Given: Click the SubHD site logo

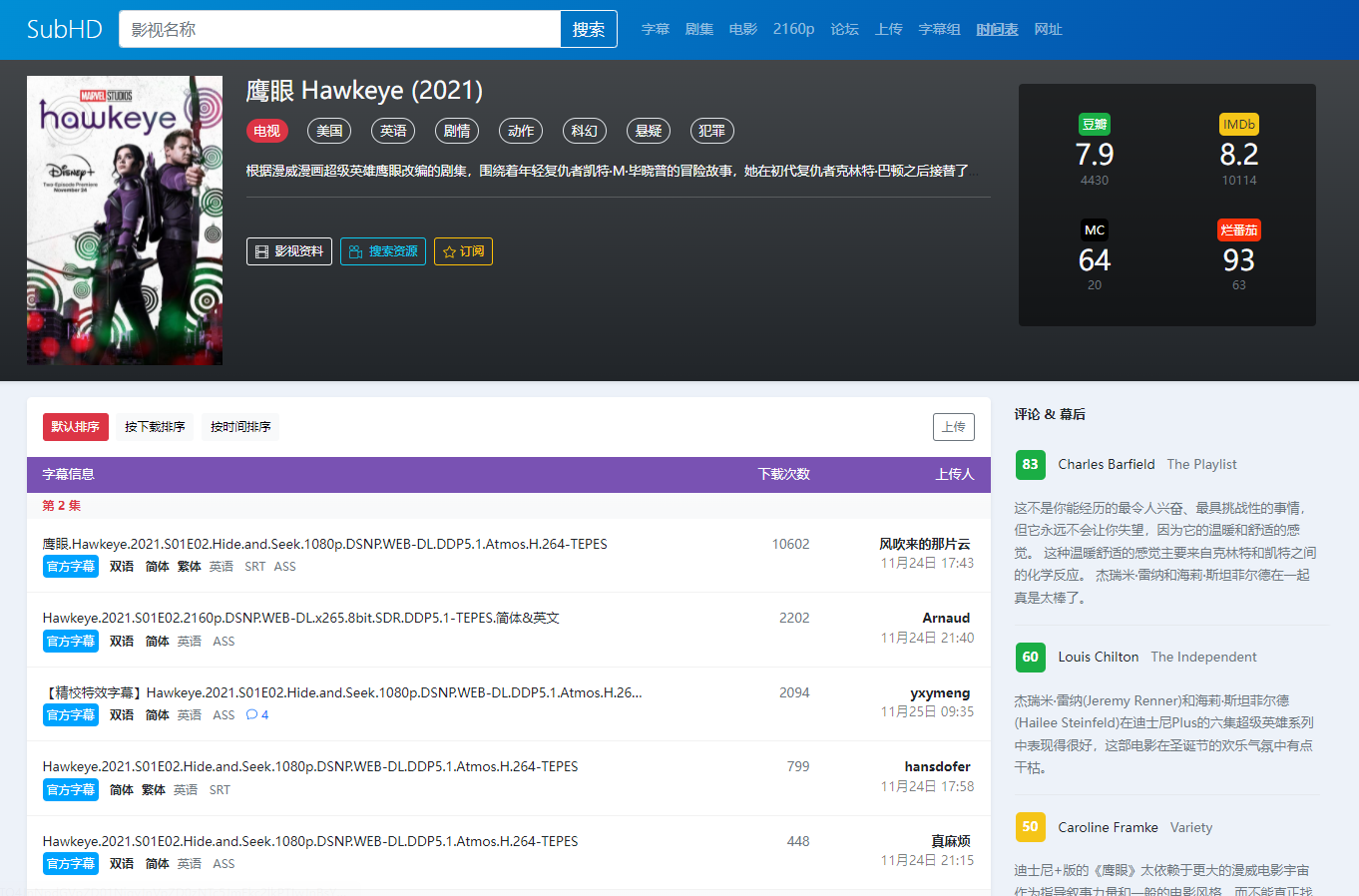Looking at the screenshot, I should [65, 29].
